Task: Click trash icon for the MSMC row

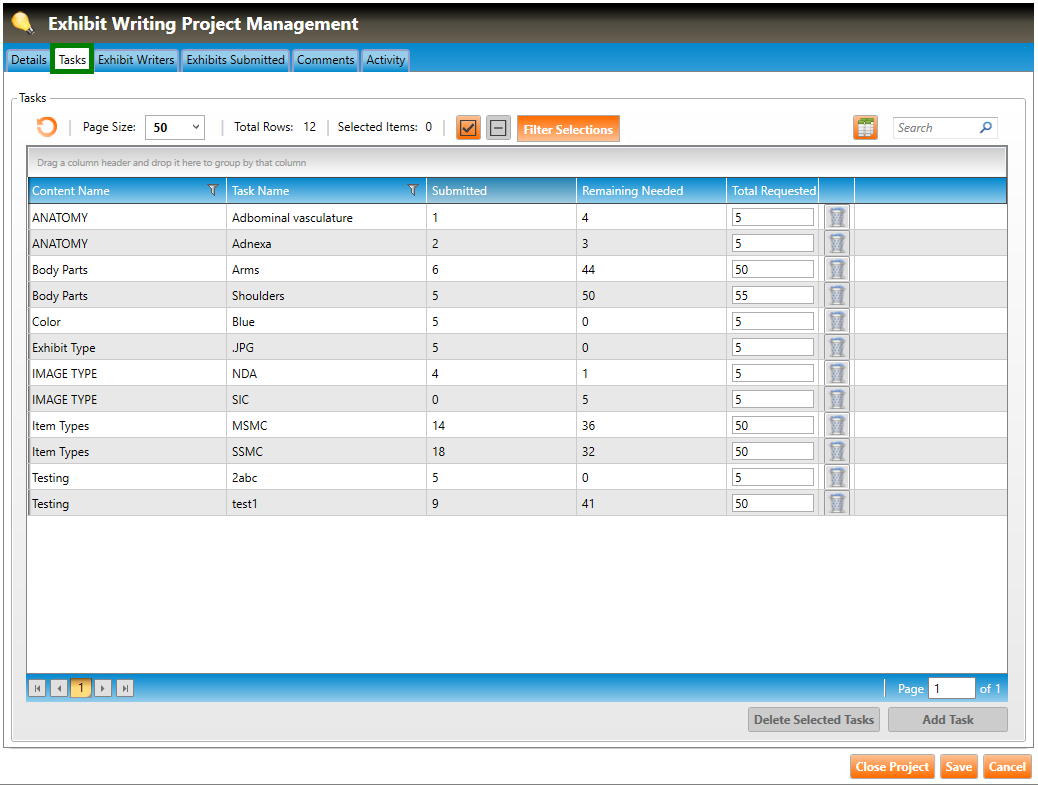Action: 837,426
